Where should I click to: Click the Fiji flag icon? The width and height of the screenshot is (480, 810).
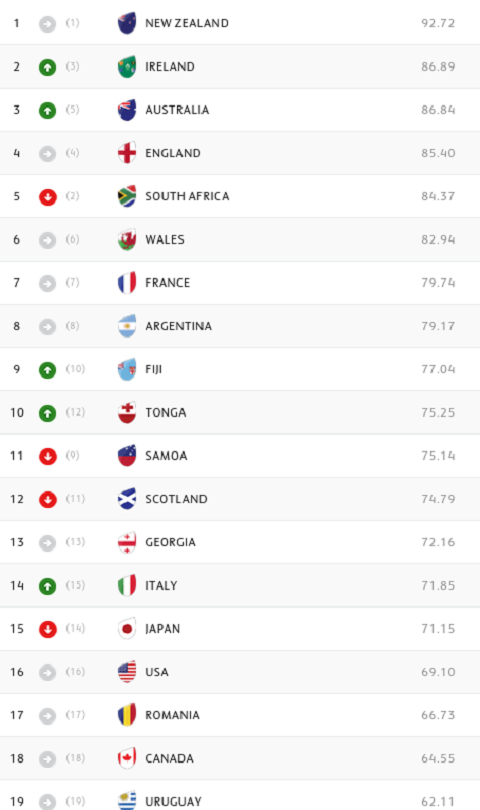pyautogui.click(x=127, y=369)
